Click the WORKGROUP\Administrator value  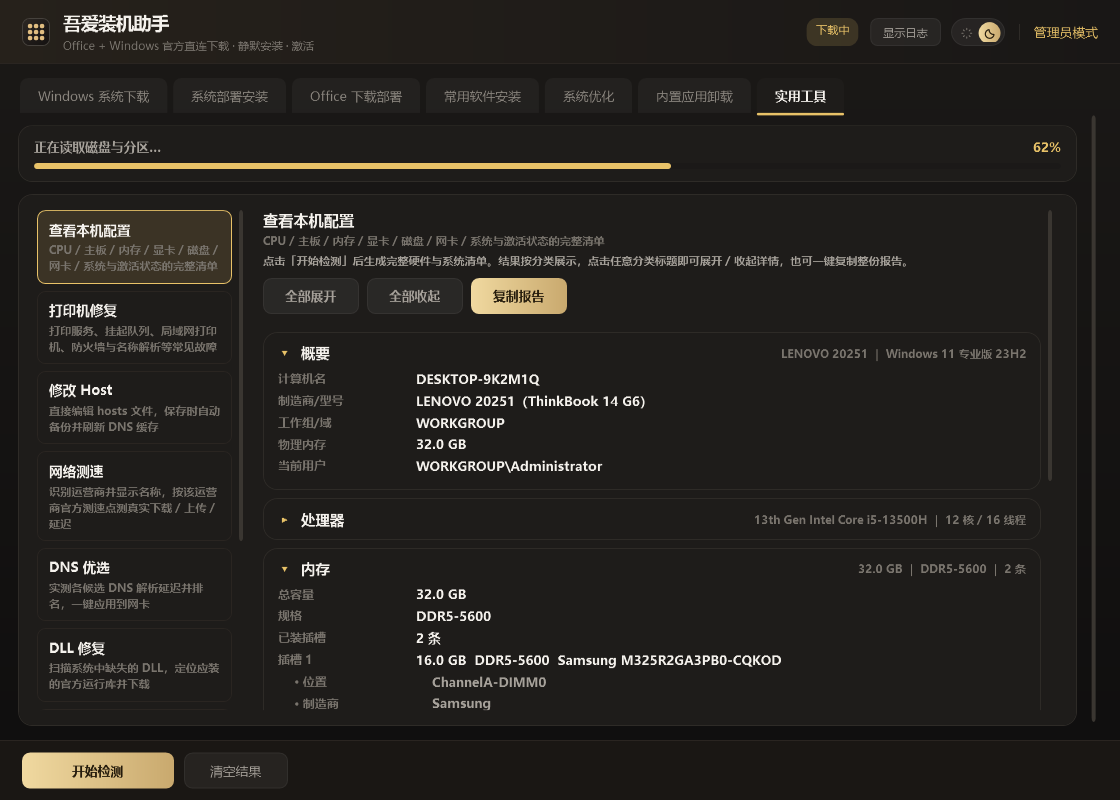click(509, 466)
